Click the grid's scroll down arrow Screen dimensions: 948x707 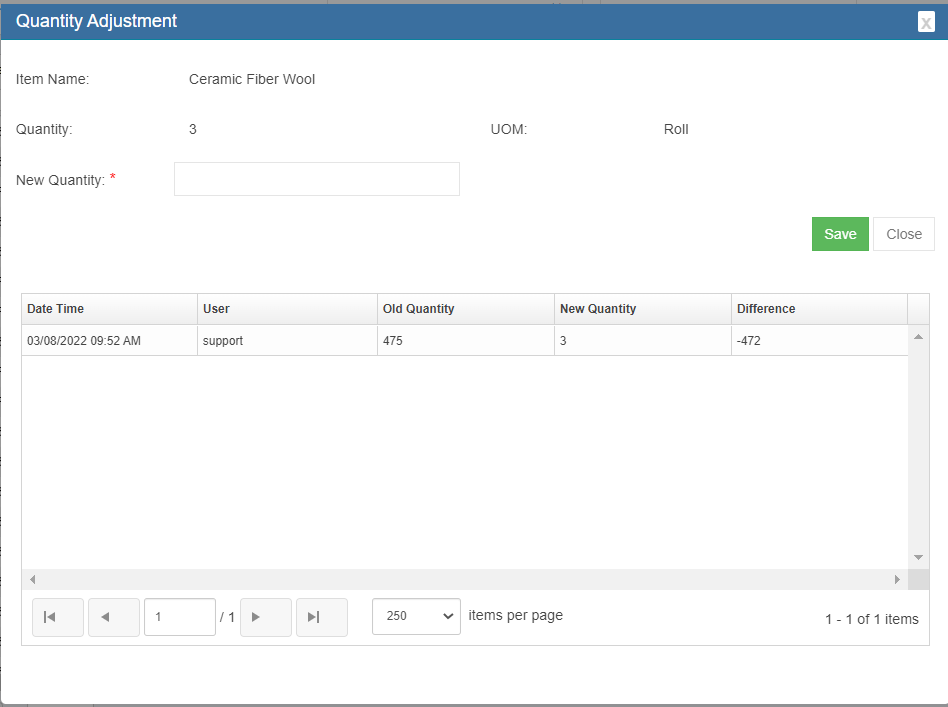(x=918, y=557)
